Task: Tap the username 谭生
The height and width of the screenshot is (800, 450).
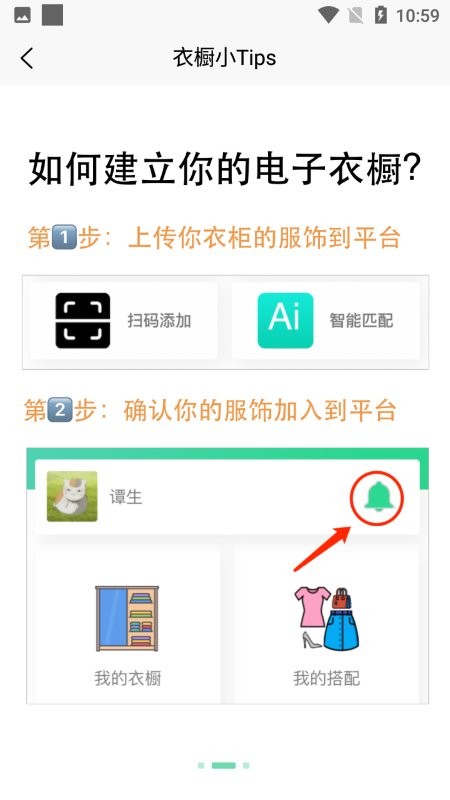Action: click(126, 497)
